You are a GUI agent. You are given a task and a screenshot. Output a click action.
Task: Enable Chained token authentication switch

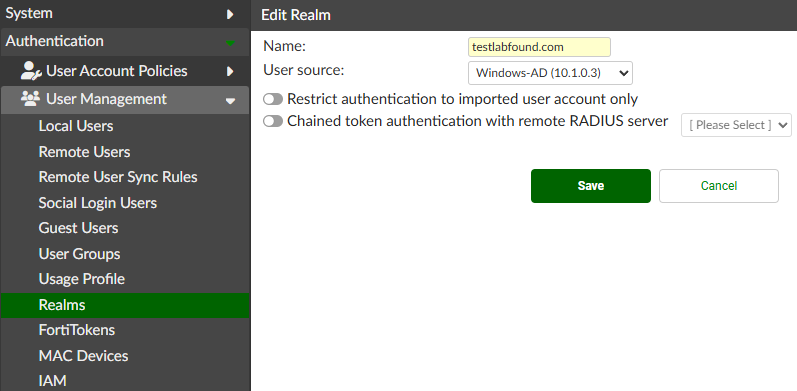[x=273, y=121]
